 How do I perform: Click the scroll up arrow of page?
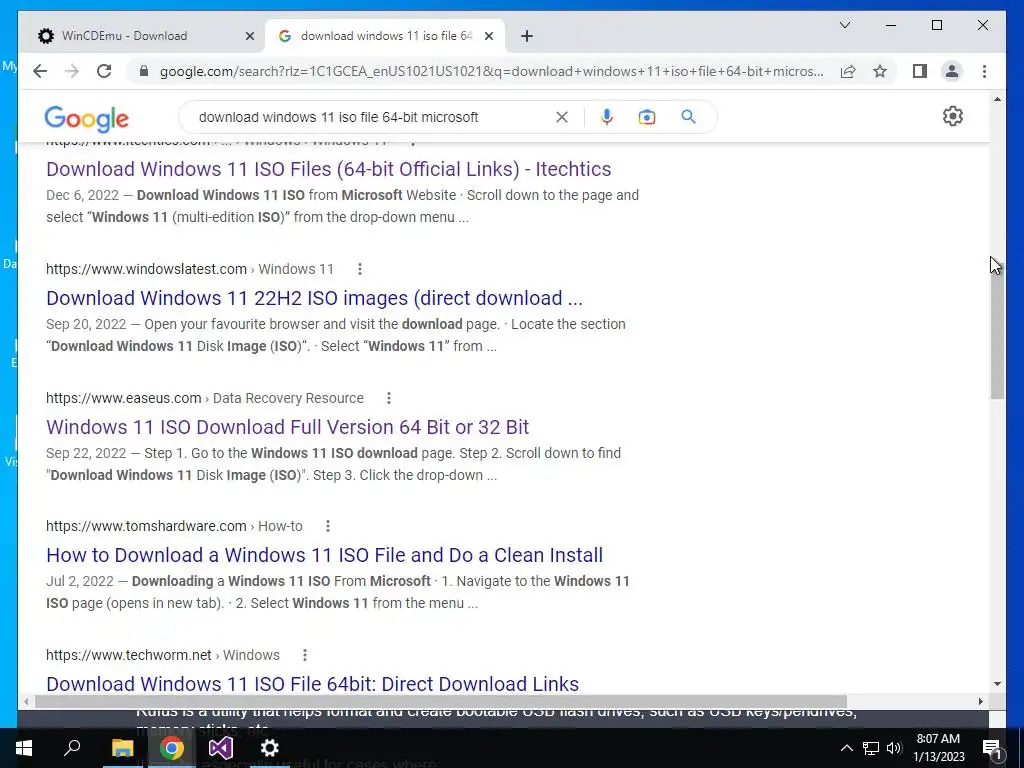(x=997, y=99)
